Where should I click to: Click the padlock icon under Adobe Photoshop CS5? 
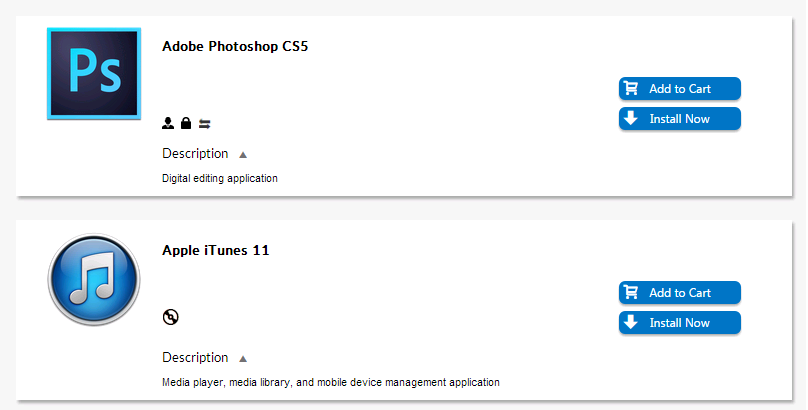186,124
